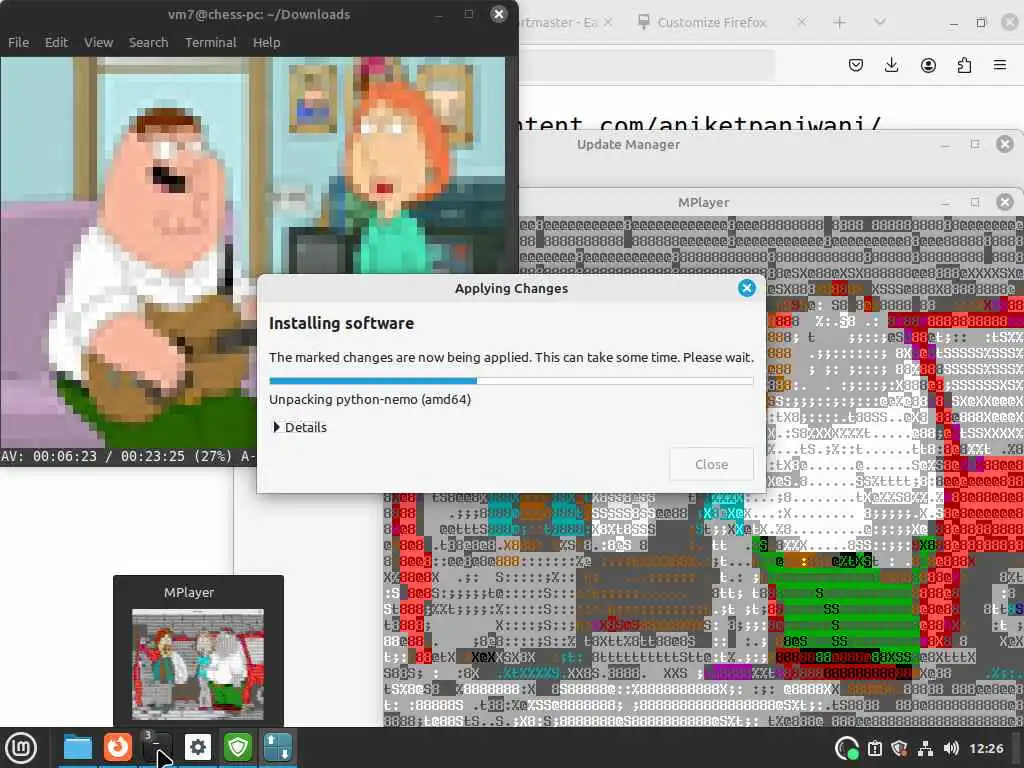Viewport: 1024px width, 768px height.
Task: Click the MPlayer taskbar preview thumbnail
Action: click(198, 664)
